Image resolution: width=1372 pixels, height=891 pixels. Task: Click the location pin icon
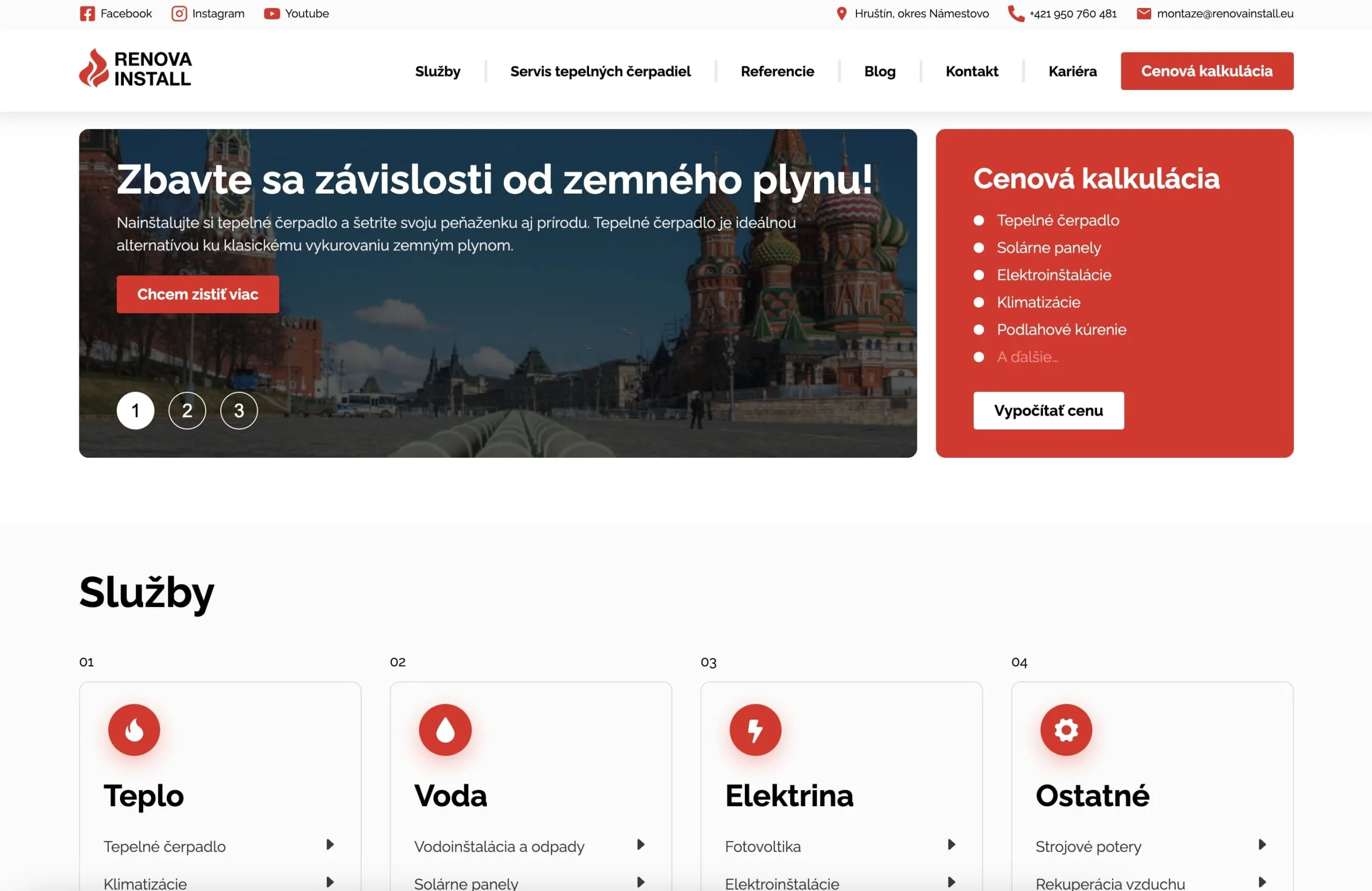[x=841, y=14]
